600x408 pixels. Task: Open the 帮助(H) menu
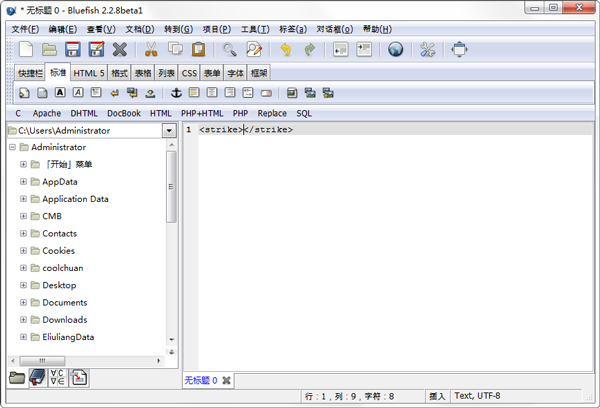tap(377, 29)
